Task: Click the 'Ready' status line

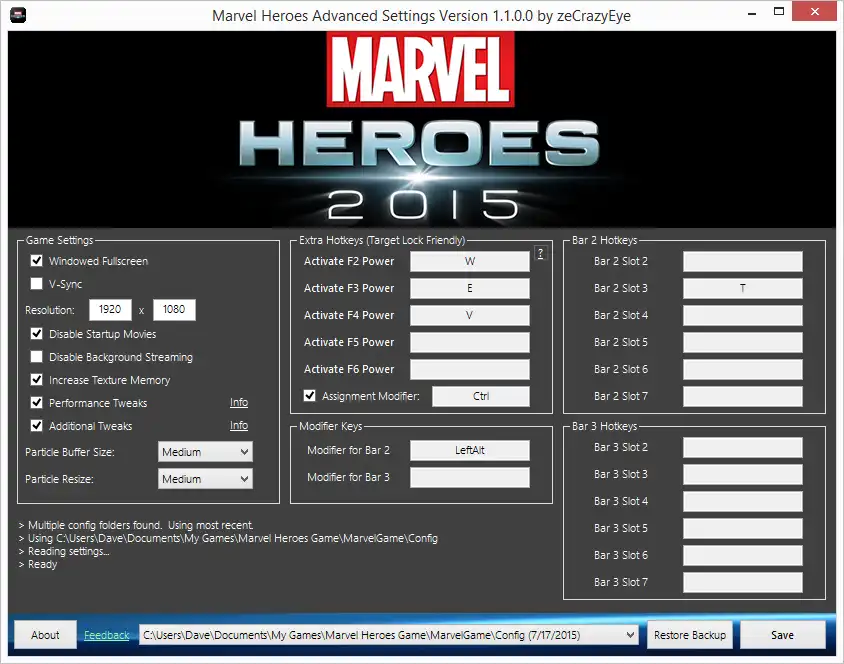Action: pos(38,564)
